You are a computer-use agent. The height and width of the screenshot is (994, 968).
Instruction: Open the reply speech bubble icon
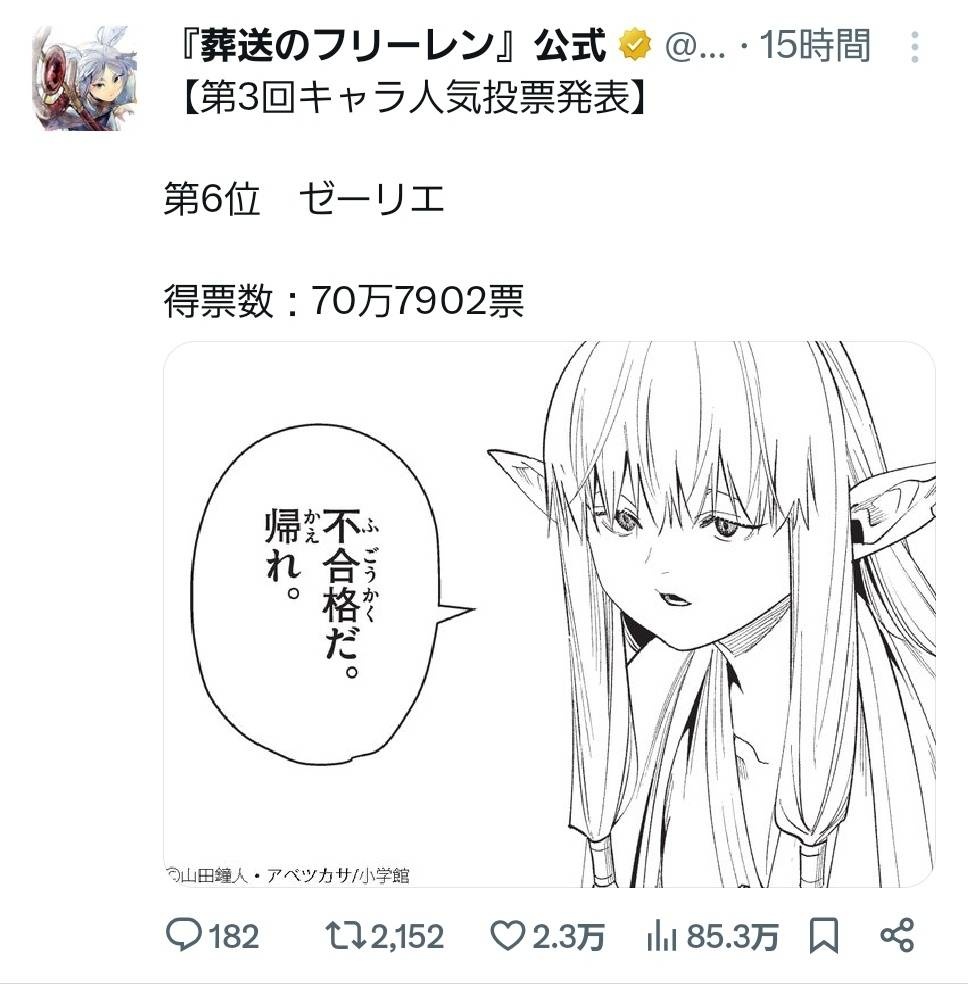click(x=183, y=936)
